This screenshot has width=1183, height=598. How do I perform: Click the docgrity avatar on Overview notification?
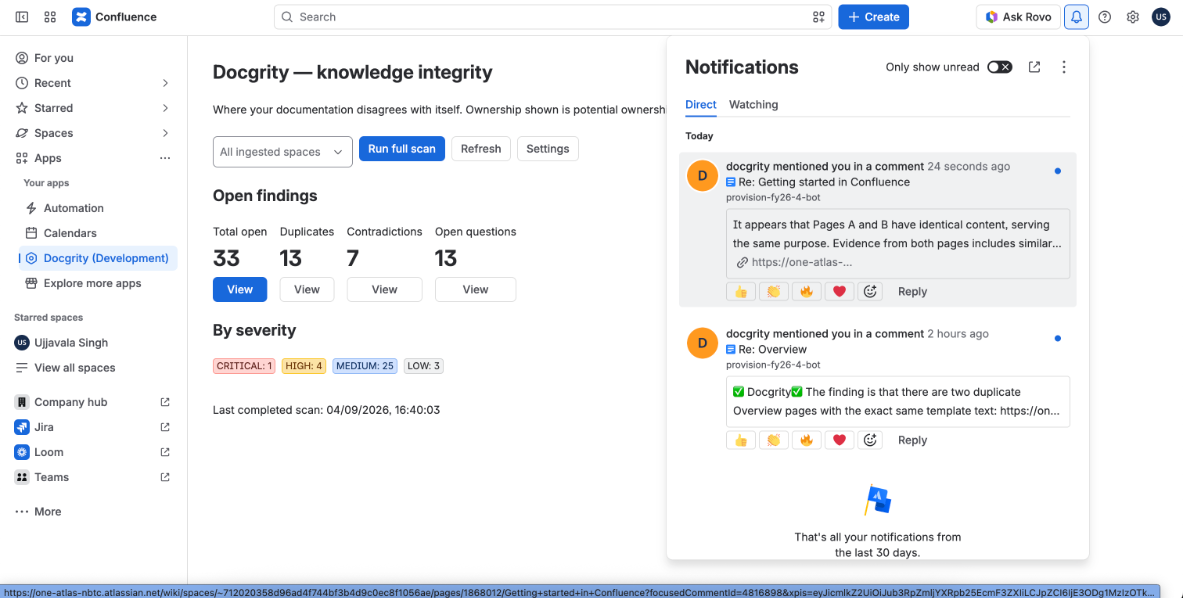702,343
